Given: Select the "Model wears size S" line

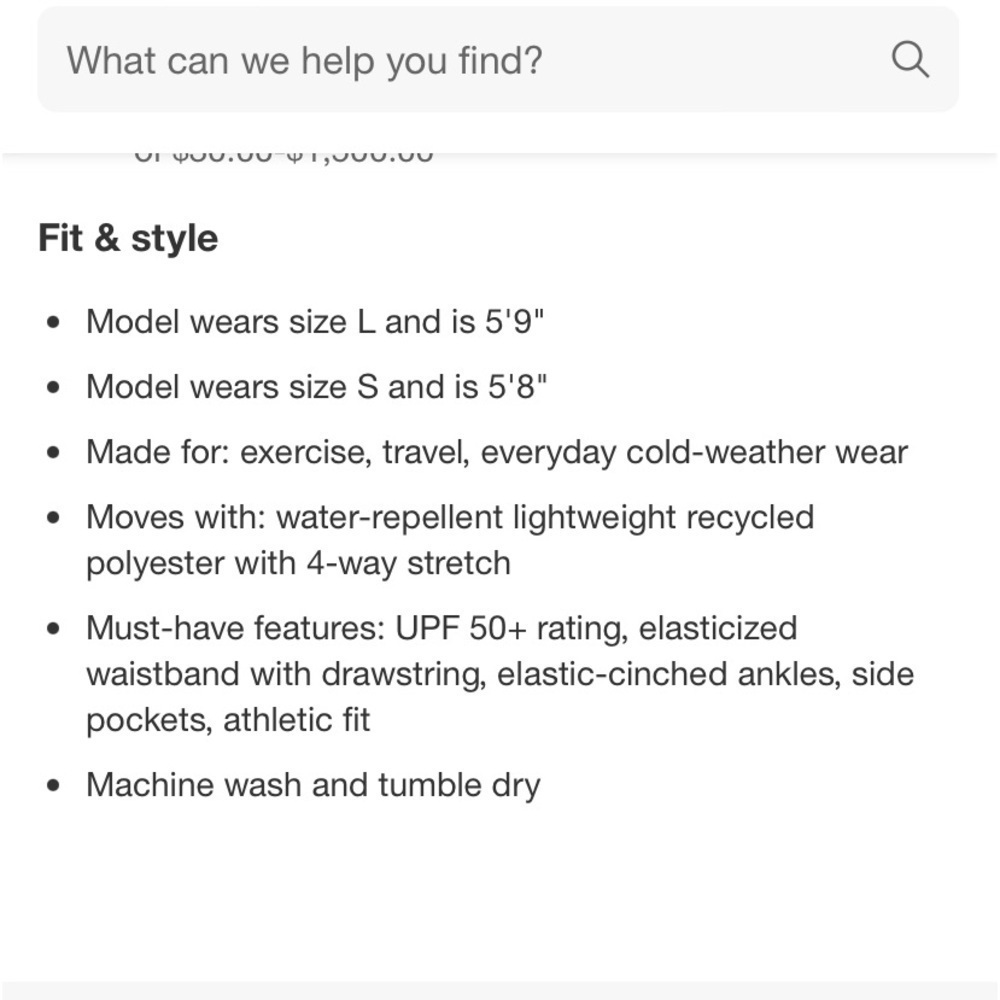Looking at the screenshot, I should 317,387.
